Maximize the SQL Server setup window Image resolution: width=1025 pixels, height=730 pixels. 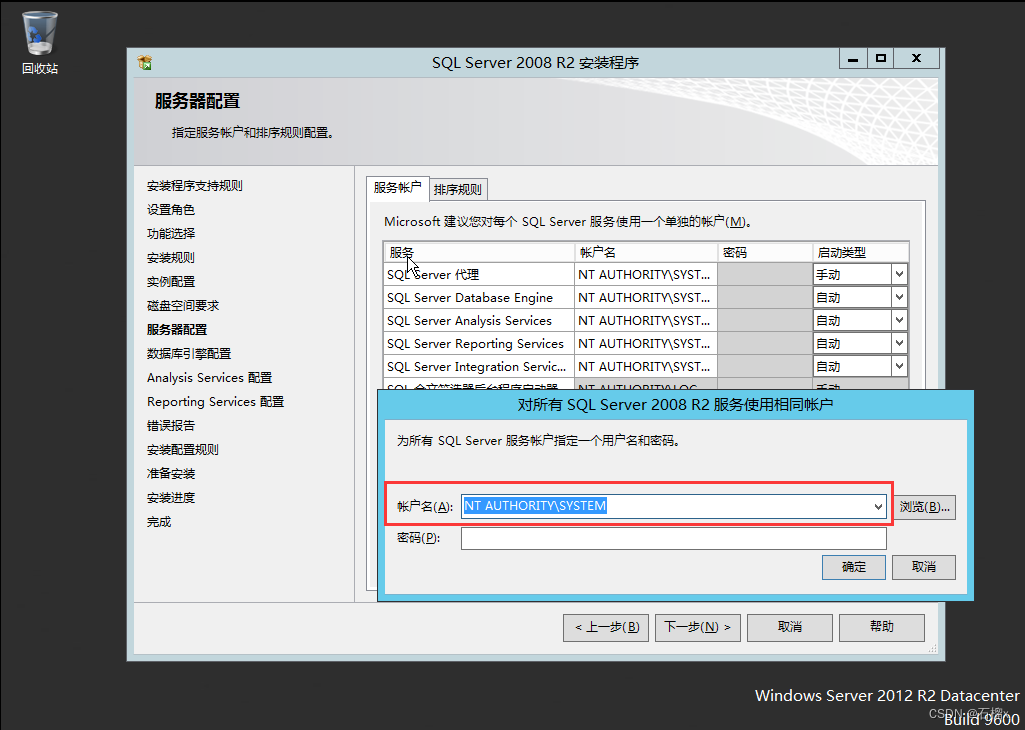tap(881, 59)
